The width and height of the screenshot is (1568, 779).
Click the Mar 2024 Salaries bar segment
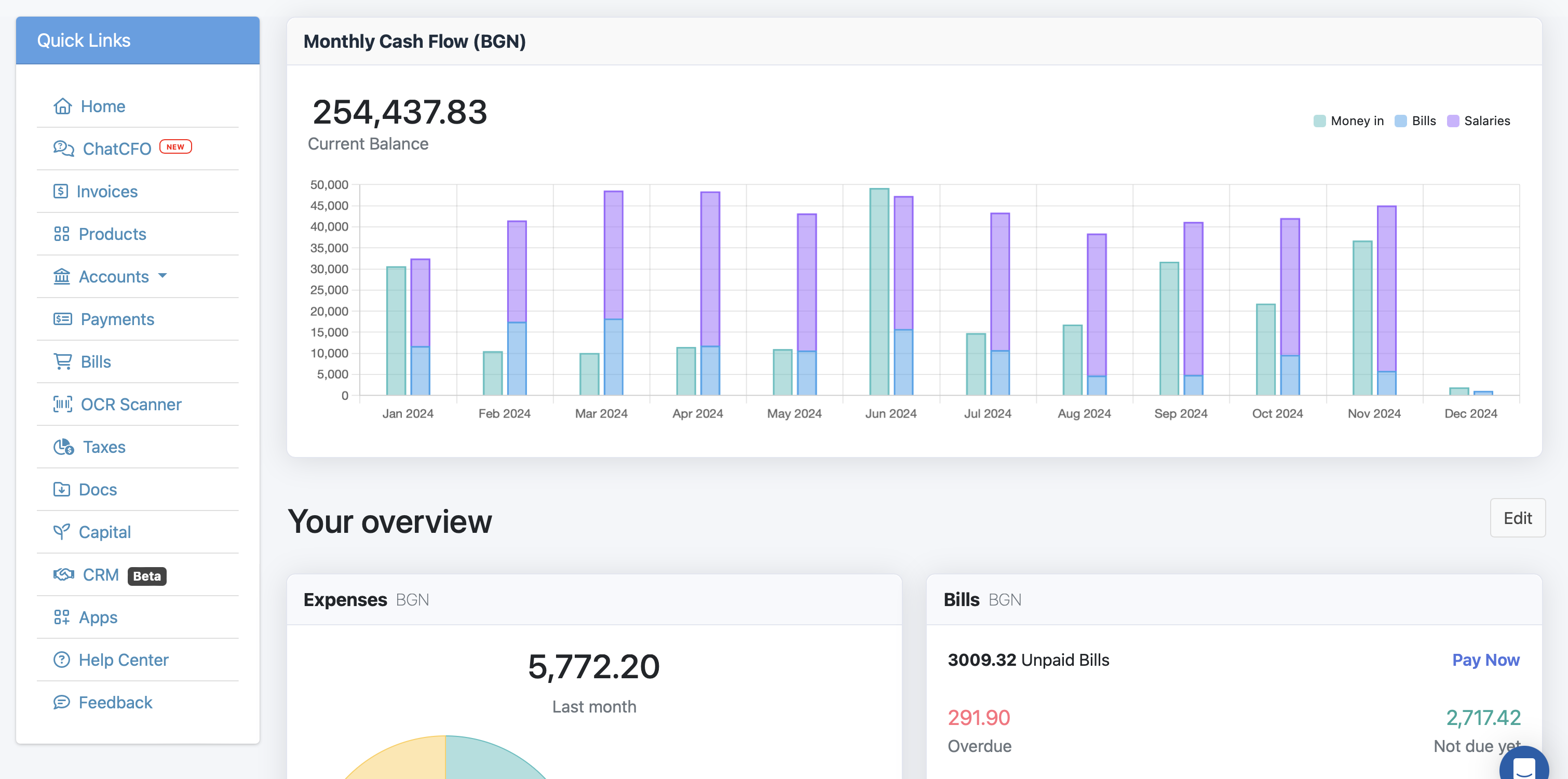coord(613,255)
